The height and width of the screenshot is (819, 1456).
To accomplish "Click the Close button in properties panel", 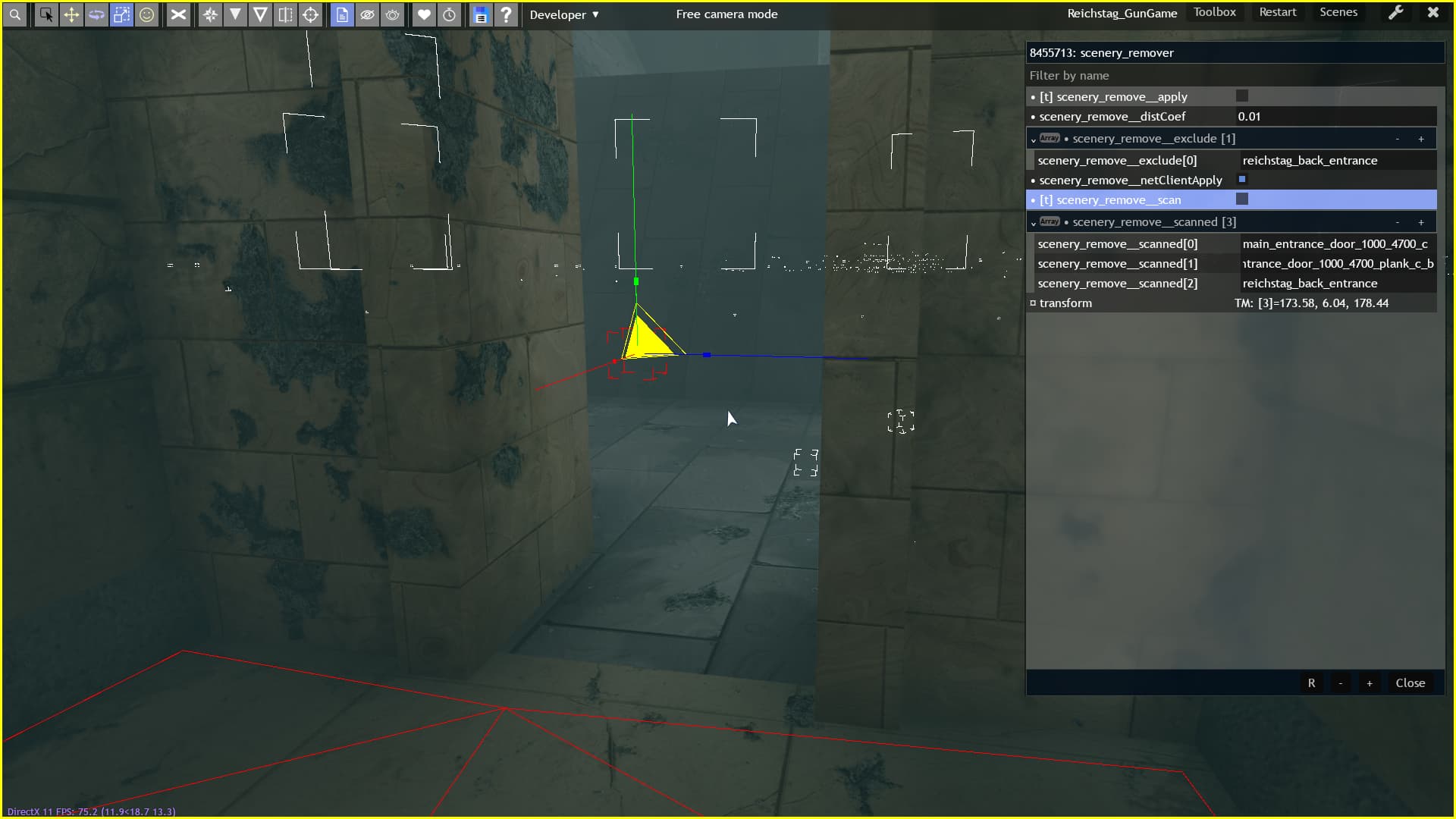I will pyautogui.click(x=1410, y=683).
